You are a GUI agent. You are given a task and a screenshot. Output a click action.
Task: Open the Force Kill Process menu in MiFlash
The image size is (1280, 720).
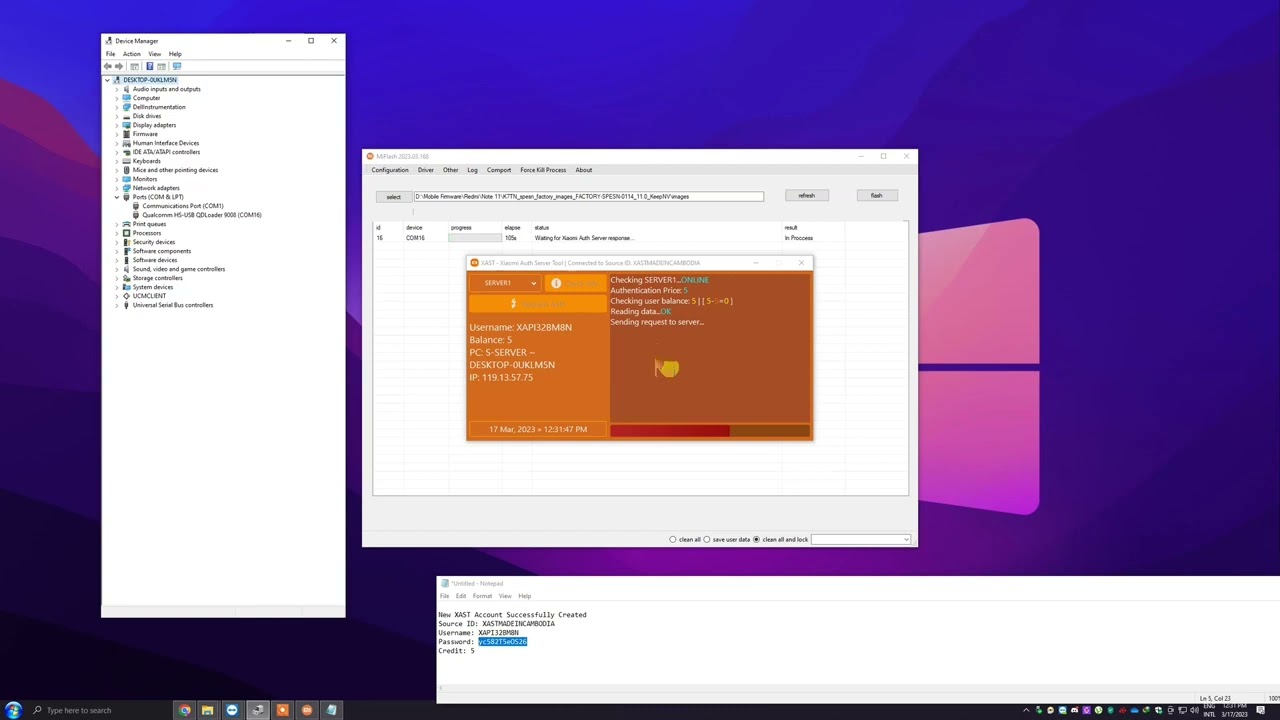(x=543, y=170)
